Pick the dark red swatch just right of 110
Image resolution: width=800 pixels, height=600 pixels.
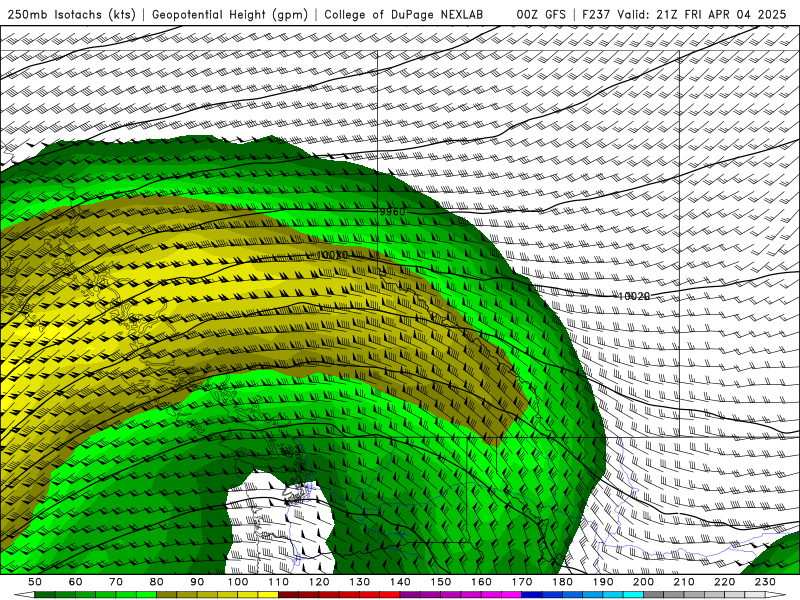click(x=288, y=595)
